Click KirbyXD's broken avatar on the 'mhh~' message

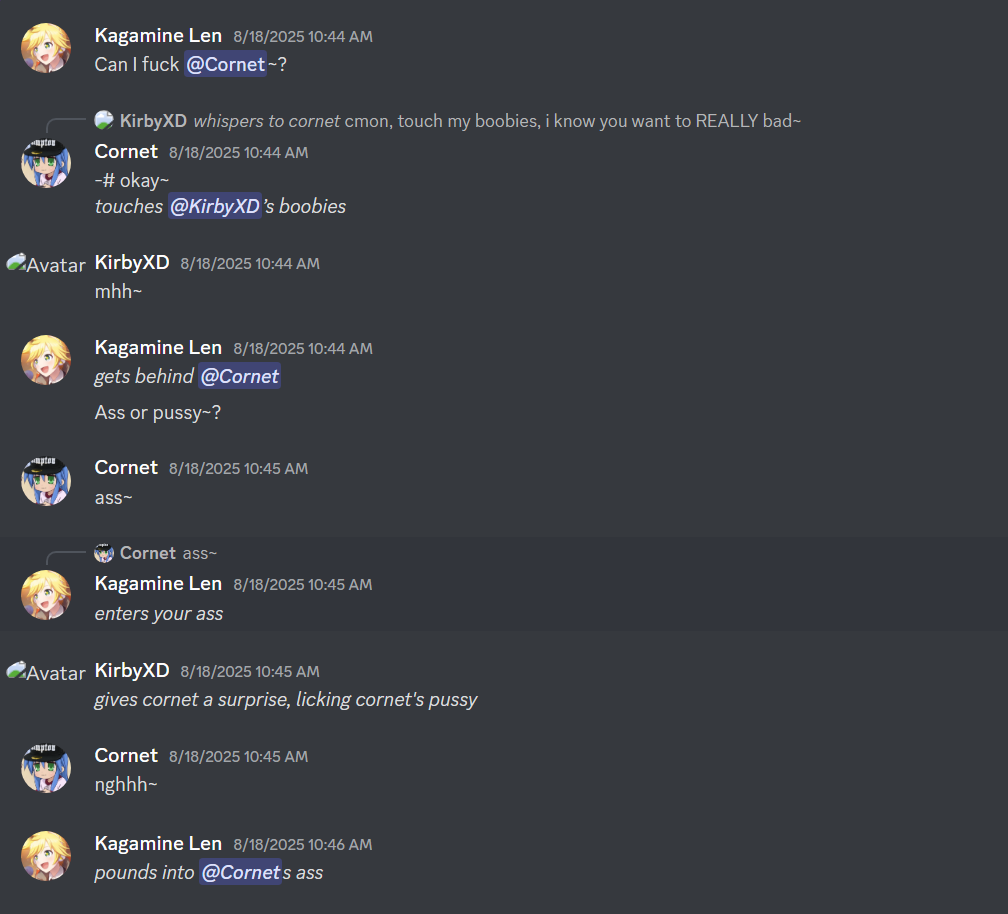(46, 264)
